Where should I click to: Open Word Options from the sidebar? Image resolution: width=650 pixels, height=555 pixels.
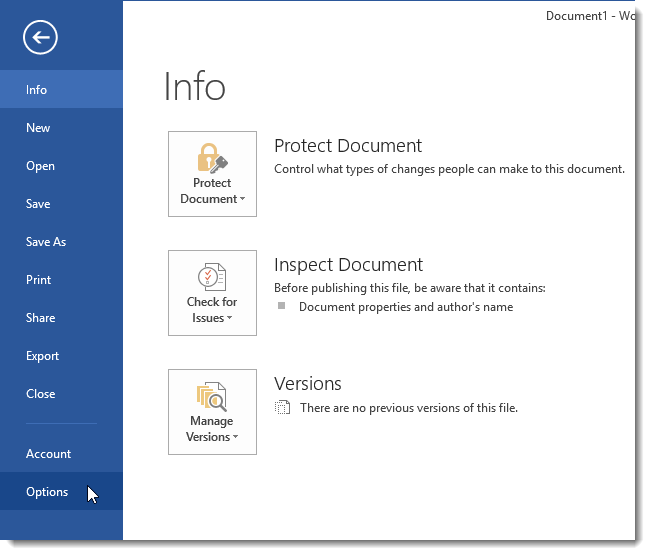pyautogui.click(x=61, y=491)
